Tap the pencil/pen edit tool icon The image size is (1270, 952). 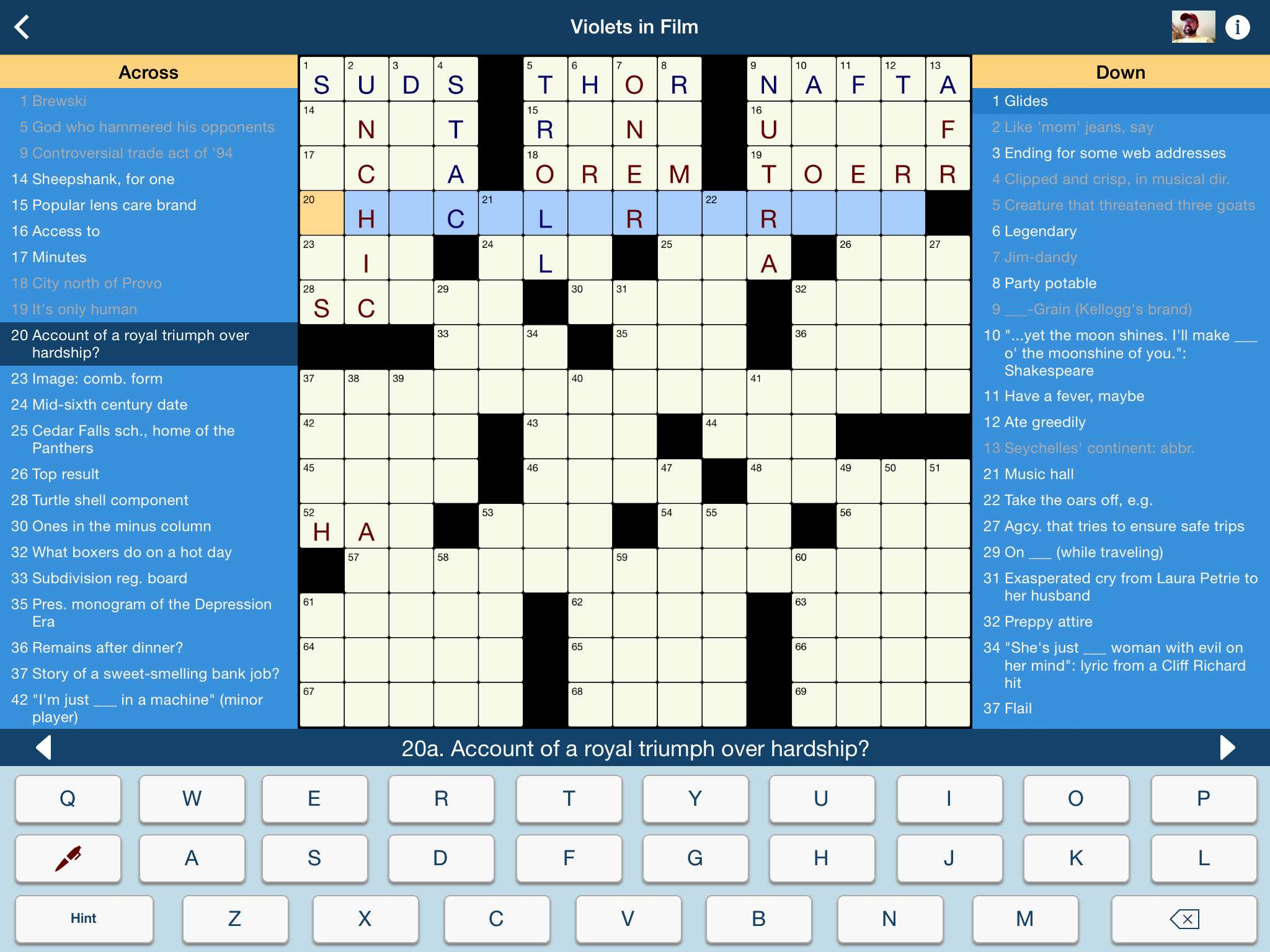[x=69, y=856]
